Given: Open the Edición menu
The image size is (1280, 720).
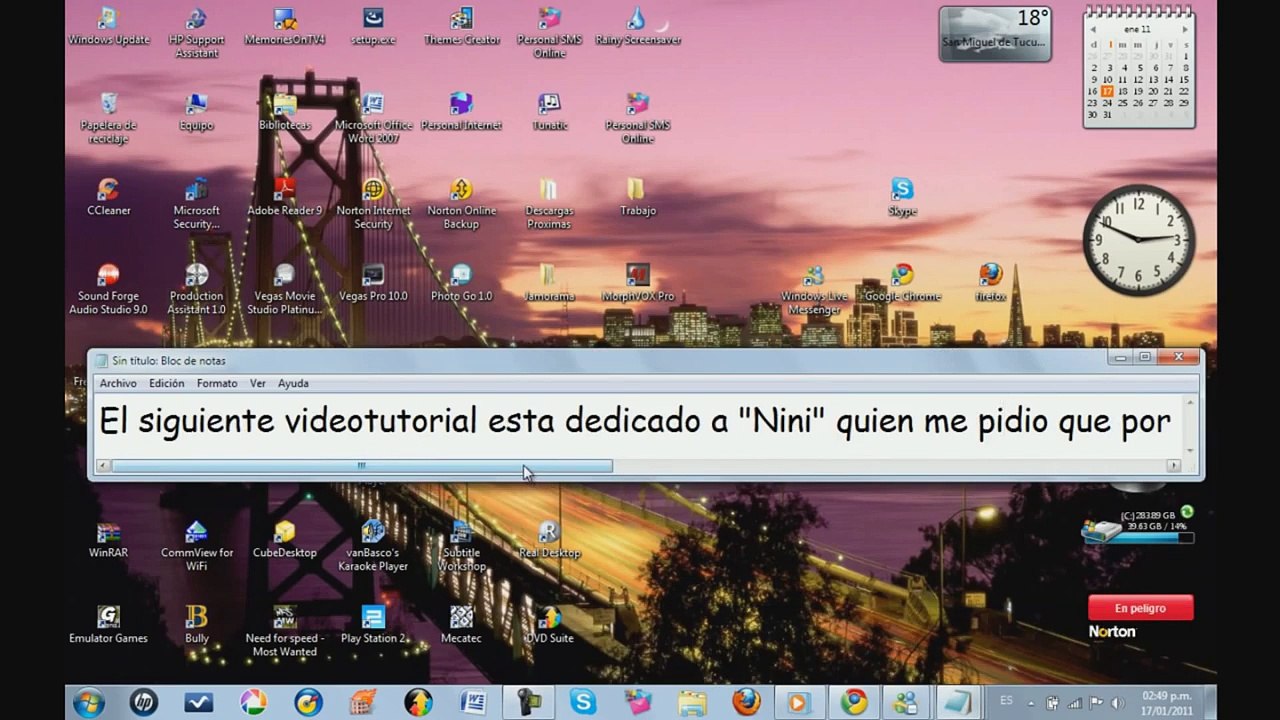Looking at the screenshot, I should [167, 383].
